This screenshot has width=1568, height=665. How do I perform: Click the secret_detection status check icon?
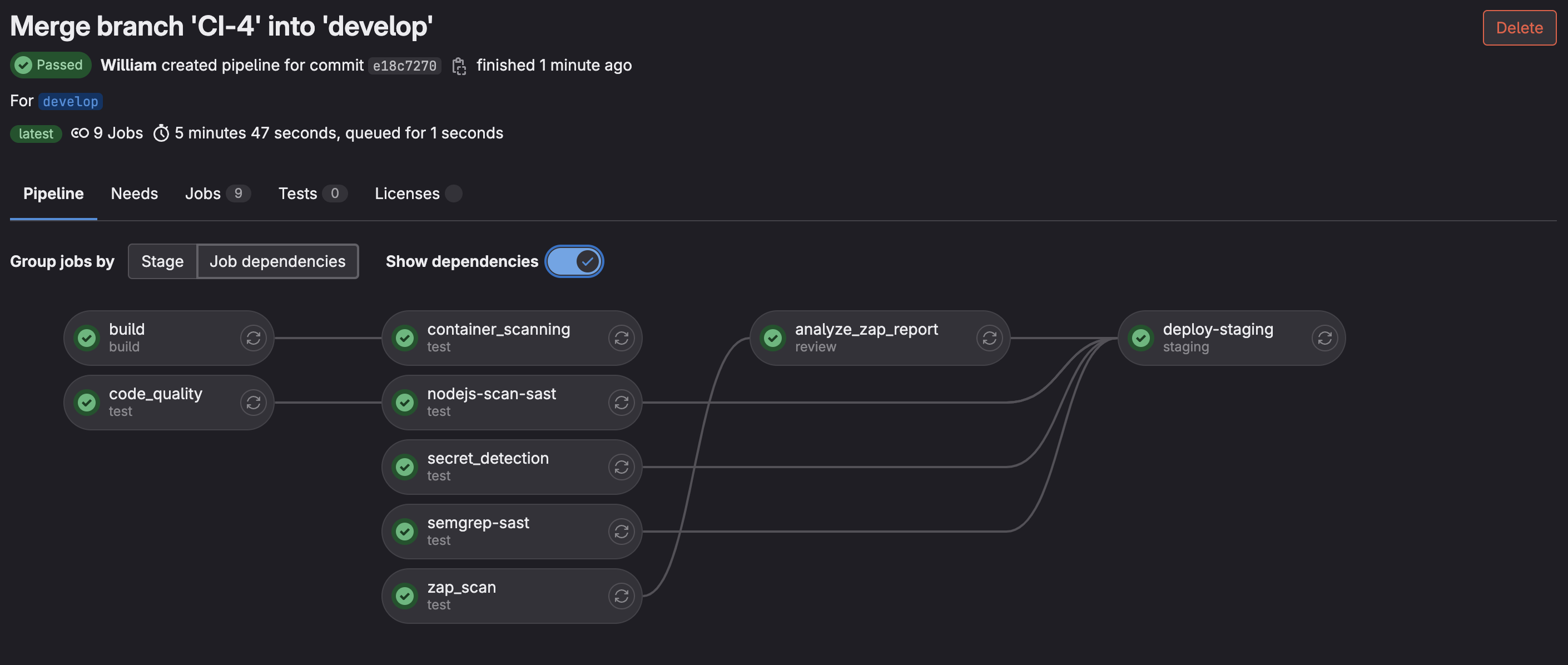(x=405, y=467)
